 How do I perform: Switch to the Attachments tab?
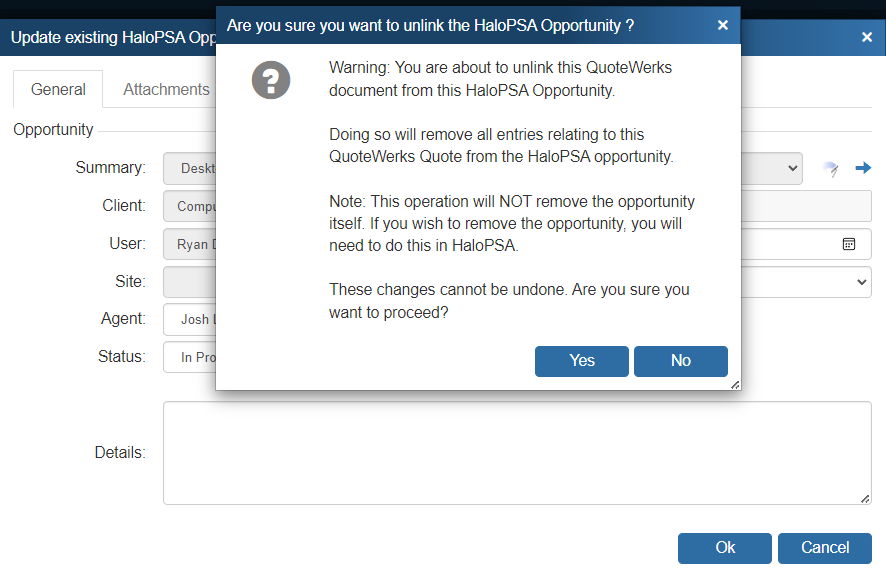pyautogui.click(x=166, y=89)
